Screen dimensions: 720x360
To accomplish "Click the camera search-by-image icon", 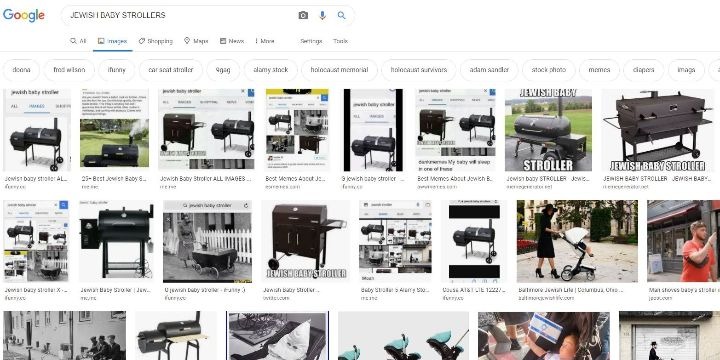I will 303,15.
